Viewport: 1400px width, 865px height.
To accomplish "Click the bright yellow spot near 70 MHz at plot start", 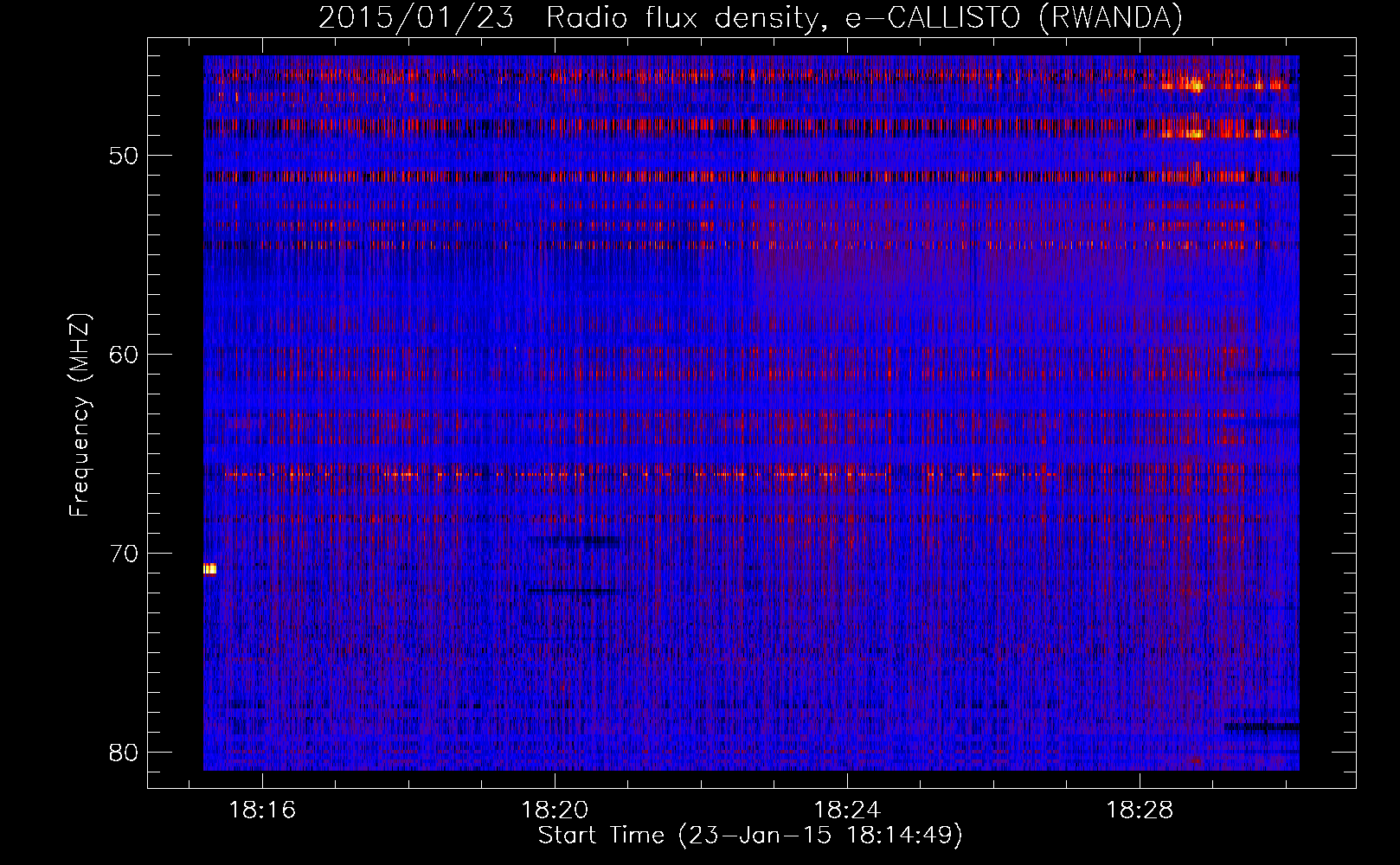I will coord(209,568).
